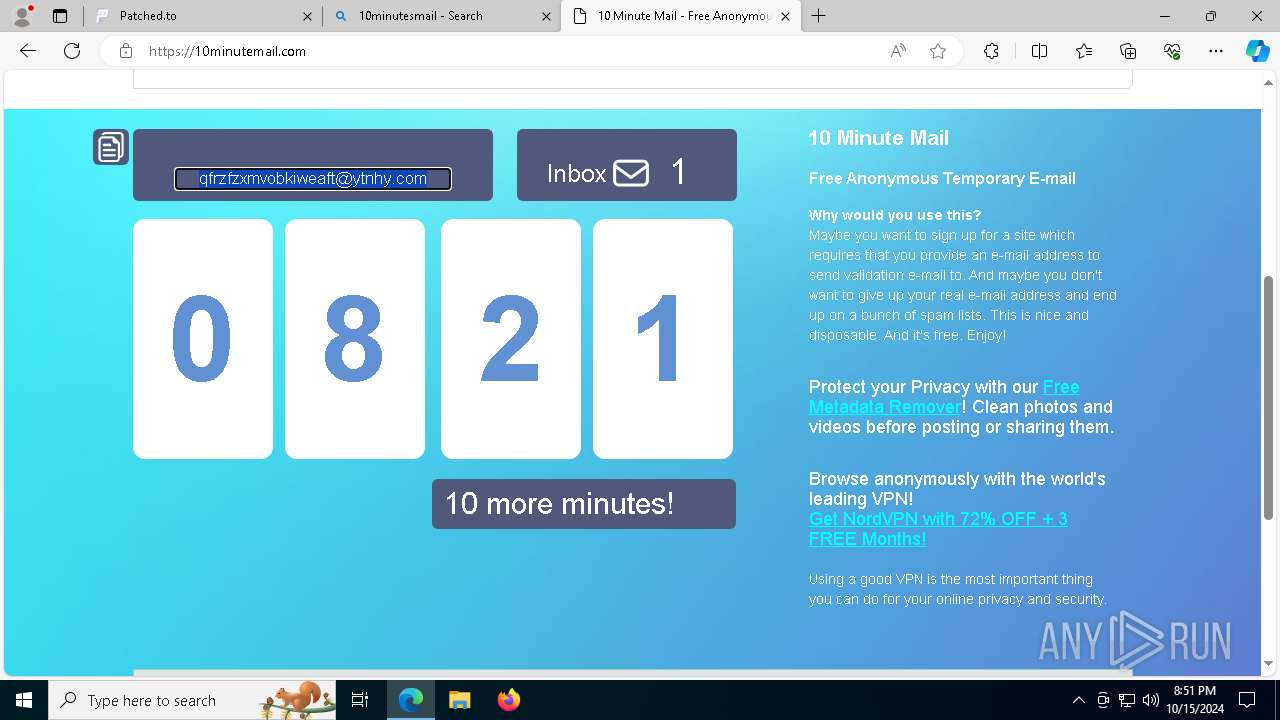Image resolution: width=1280 pixels, height=720 pixels.
Task: Open Firefox from the taskbar
Action: pyautogui.click(x=509, y=700)
